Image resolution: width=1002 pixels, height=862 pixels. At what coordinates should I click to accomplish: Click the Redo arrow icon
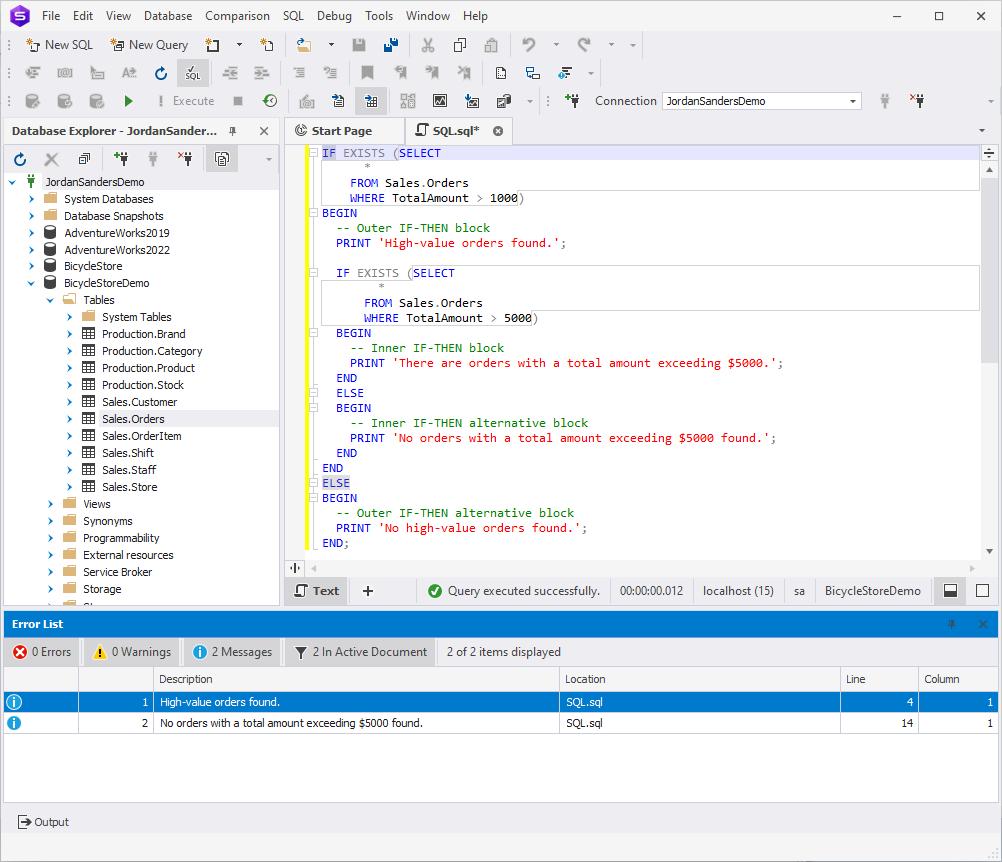tap(584, 45)
